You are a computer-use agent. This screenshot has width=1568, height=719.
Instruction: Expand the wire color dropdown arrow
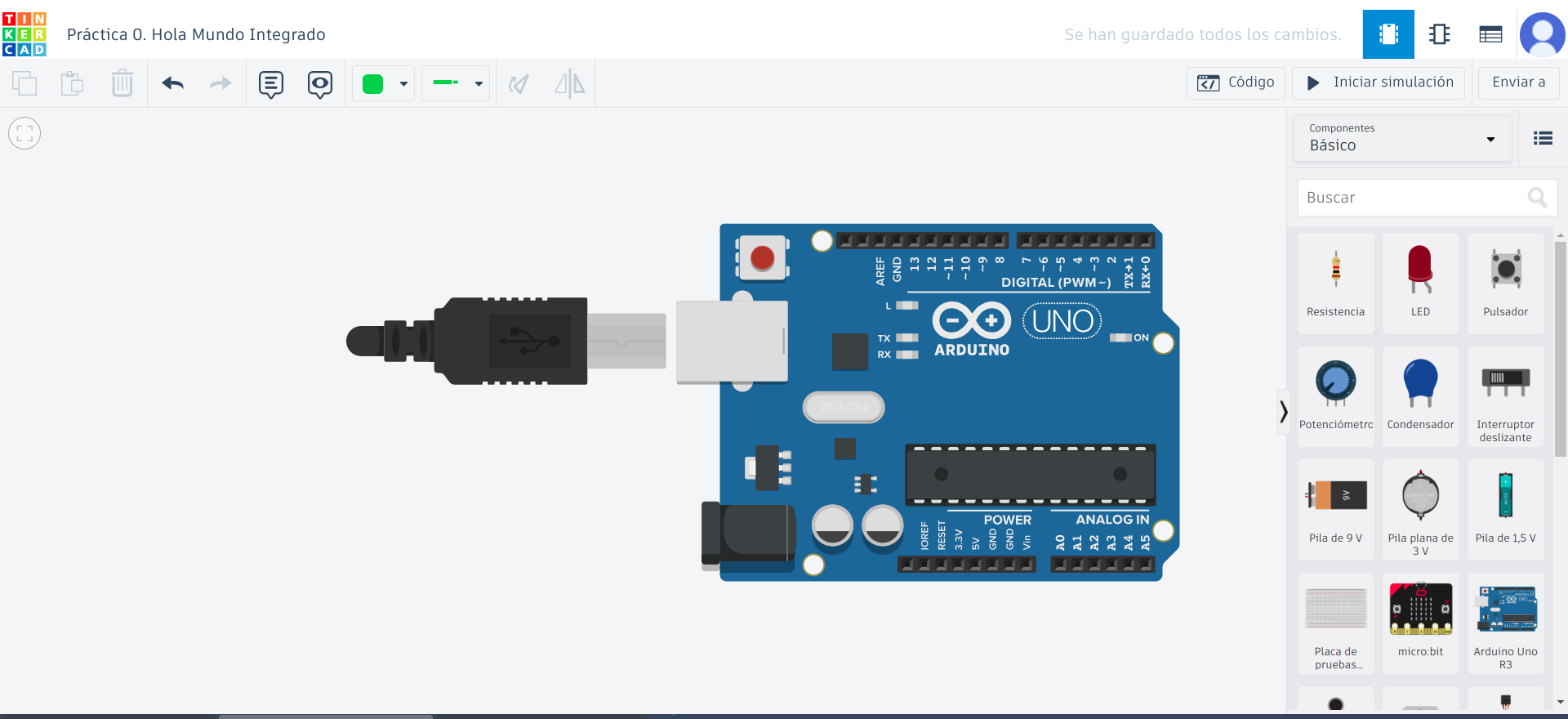403,83
